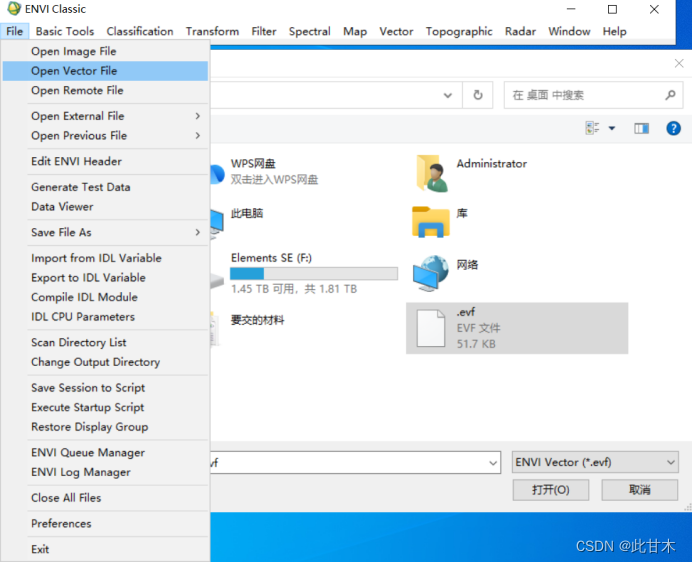Choose Execute Startup Script
The width and height of the screenshot is (692, 563).
click(x=105, y=407)
